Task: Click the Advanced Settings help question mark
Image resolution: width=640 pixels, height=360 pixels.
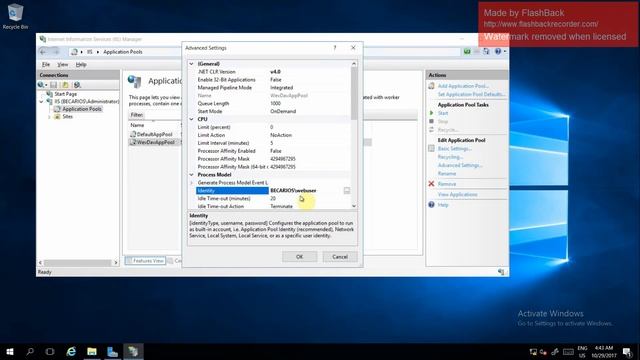Action: pyautogui.click(x=335, y=48)
